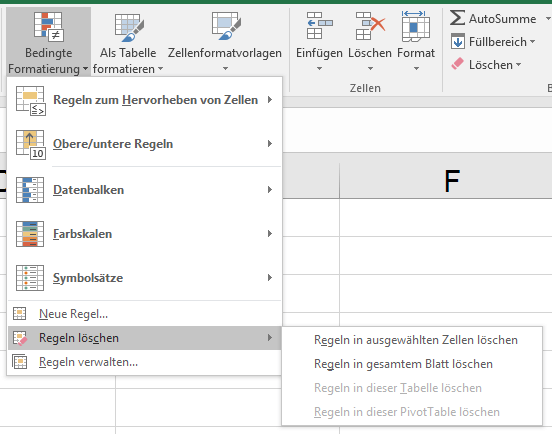Click the Regeln verwalten icon

pyautogui.click(x=20, y=361)
